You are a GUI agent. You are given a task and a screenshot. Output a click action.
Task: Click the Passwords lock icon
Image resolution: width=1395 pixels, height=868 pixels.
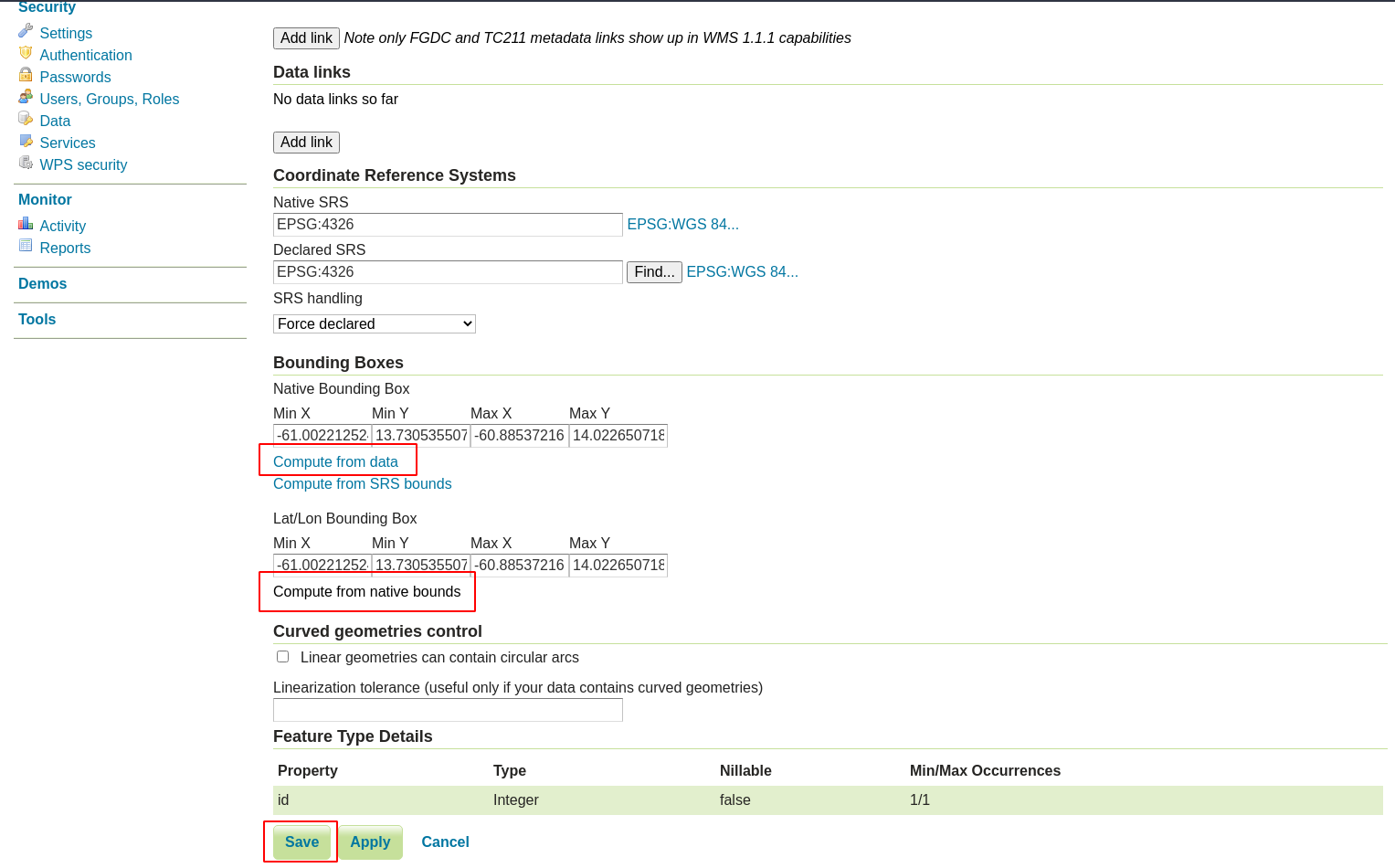26,75
